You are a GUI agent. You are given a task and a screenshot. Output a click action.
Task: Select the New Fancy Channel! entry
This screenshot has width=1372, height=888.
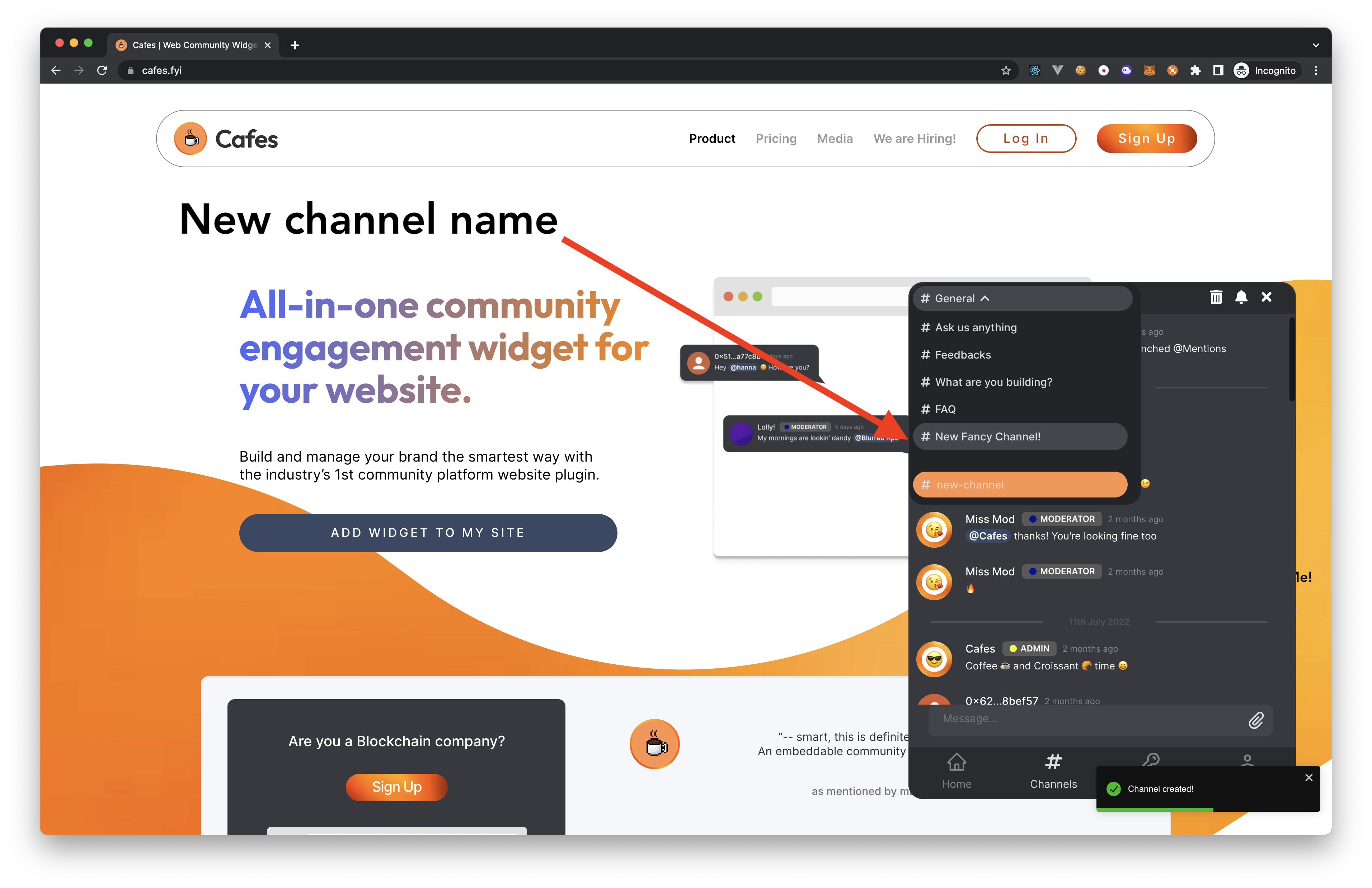point(987,436)
